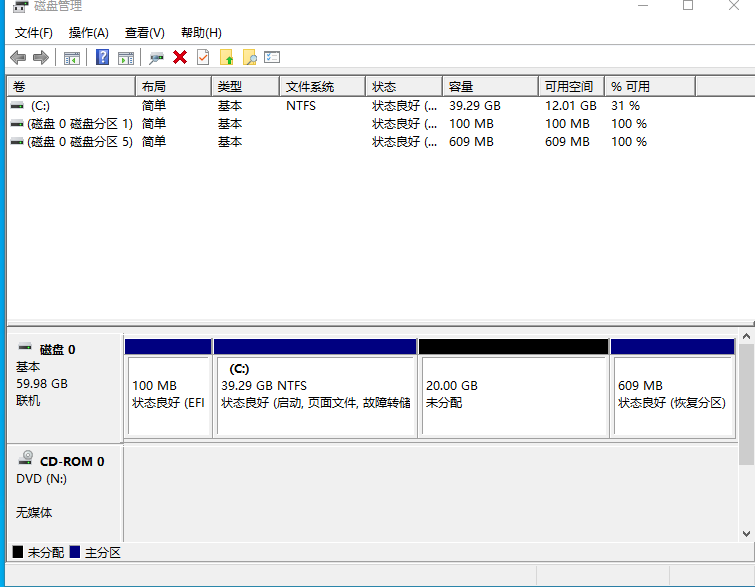Open the 操作(A) menu

(x=88, y=33)
